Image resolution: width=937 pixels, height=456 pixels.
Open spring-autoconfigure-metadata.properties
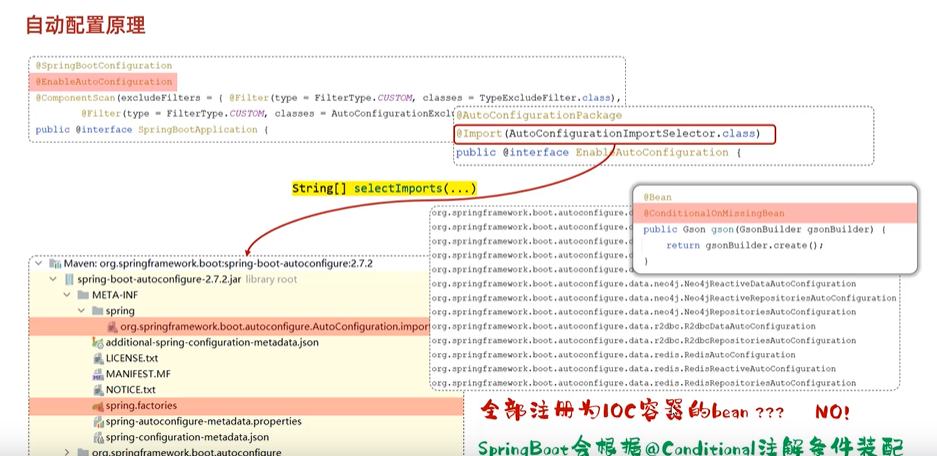(204, 421)
